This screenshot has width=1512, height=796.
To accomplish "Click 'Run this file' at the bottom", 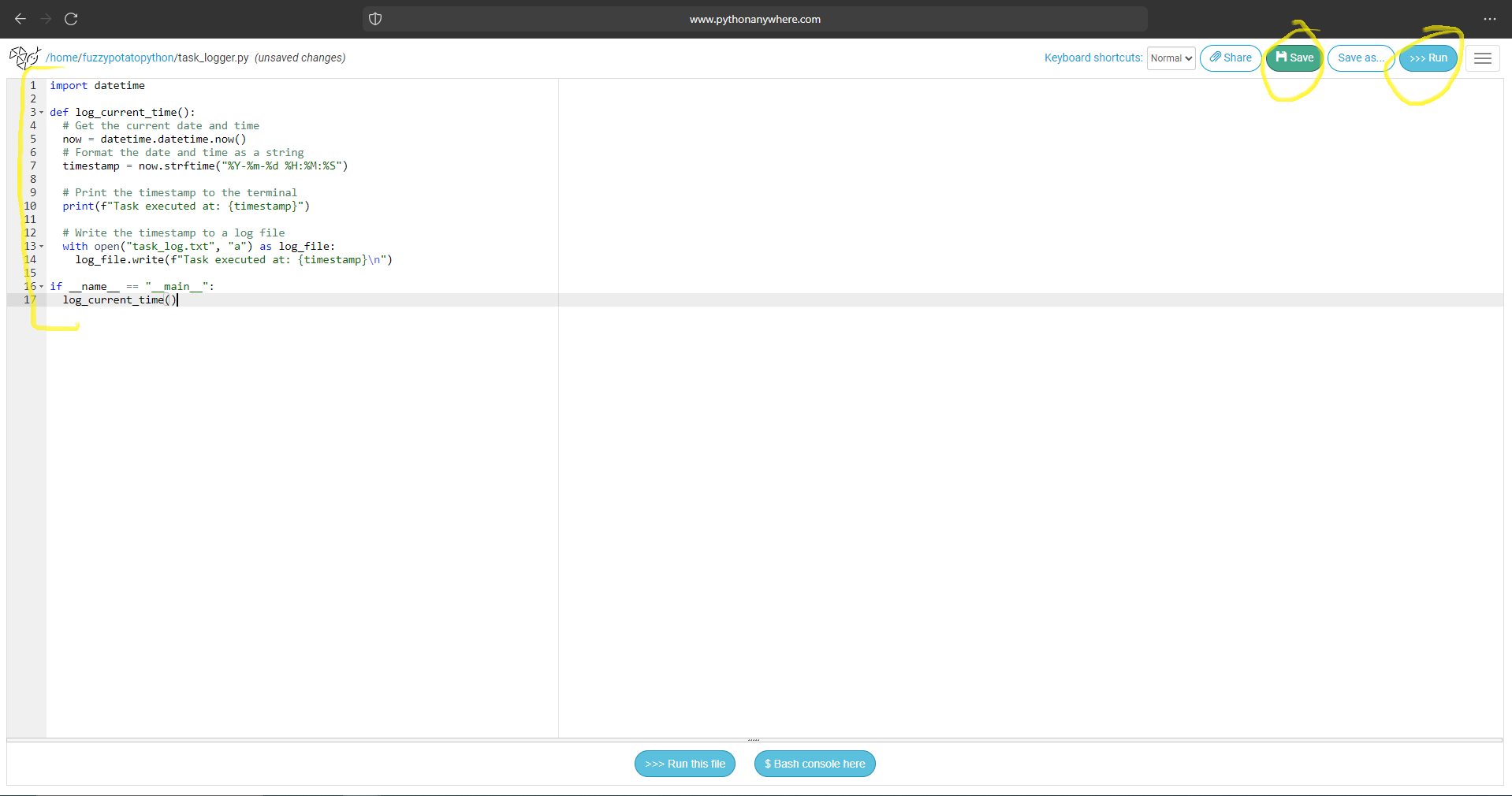I will click(x=684, y=763).
